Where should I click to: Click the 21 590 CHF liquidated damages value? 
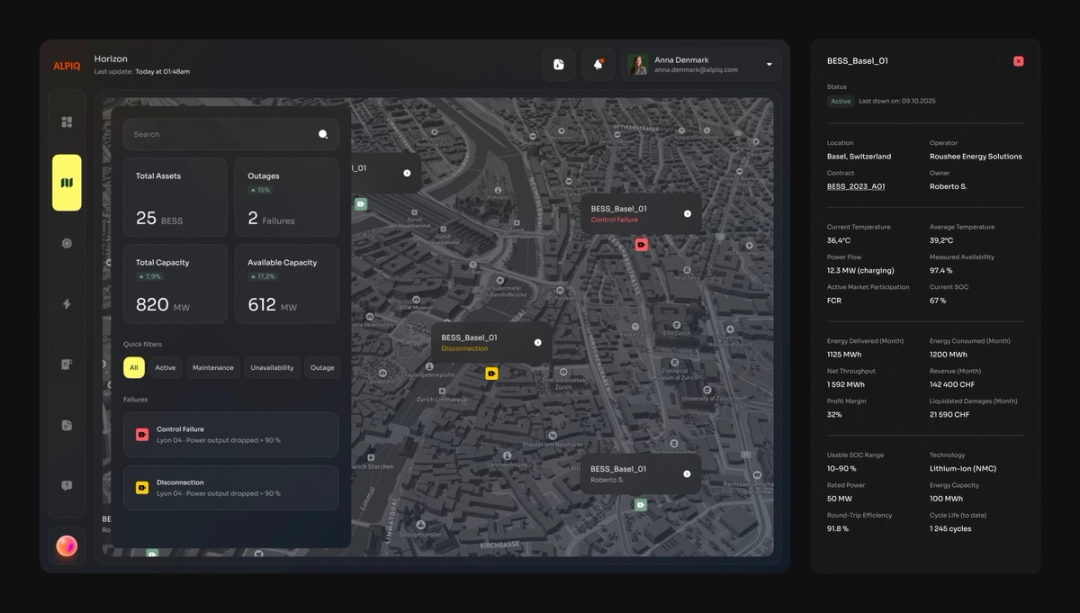pyautogui.click(x=949, y=415)
